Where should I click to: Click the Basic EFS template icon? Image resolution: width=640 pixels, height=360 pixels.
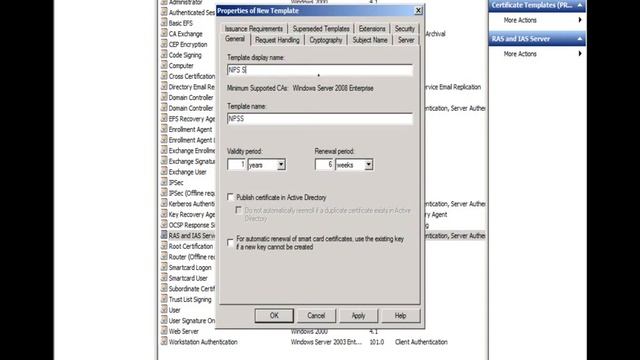click(164, 23)
